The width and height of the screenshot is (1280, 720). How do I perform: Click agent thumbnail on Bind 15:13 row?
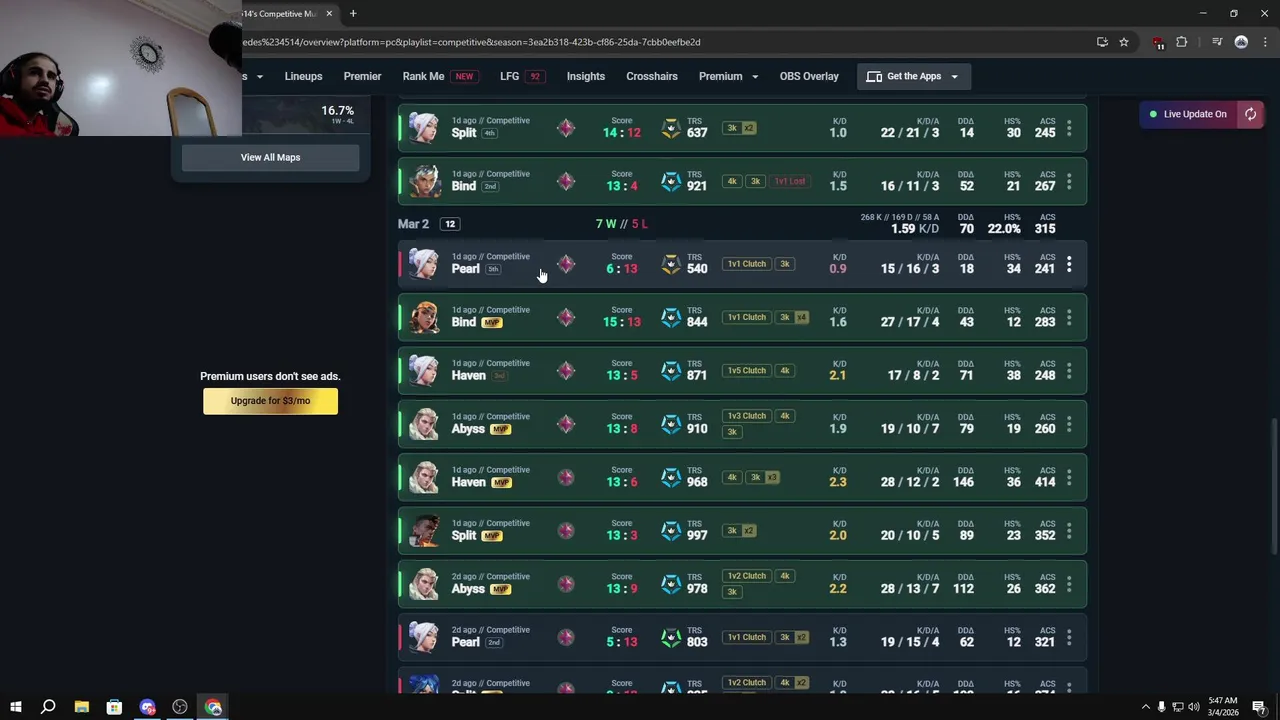424,317
